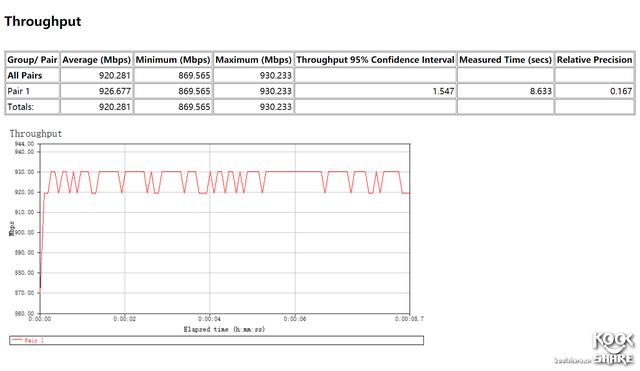The height and width of the screenshot is (371, 640).
Task: Click the 930.233 maximum in All Pairs row
Action: 276,76
